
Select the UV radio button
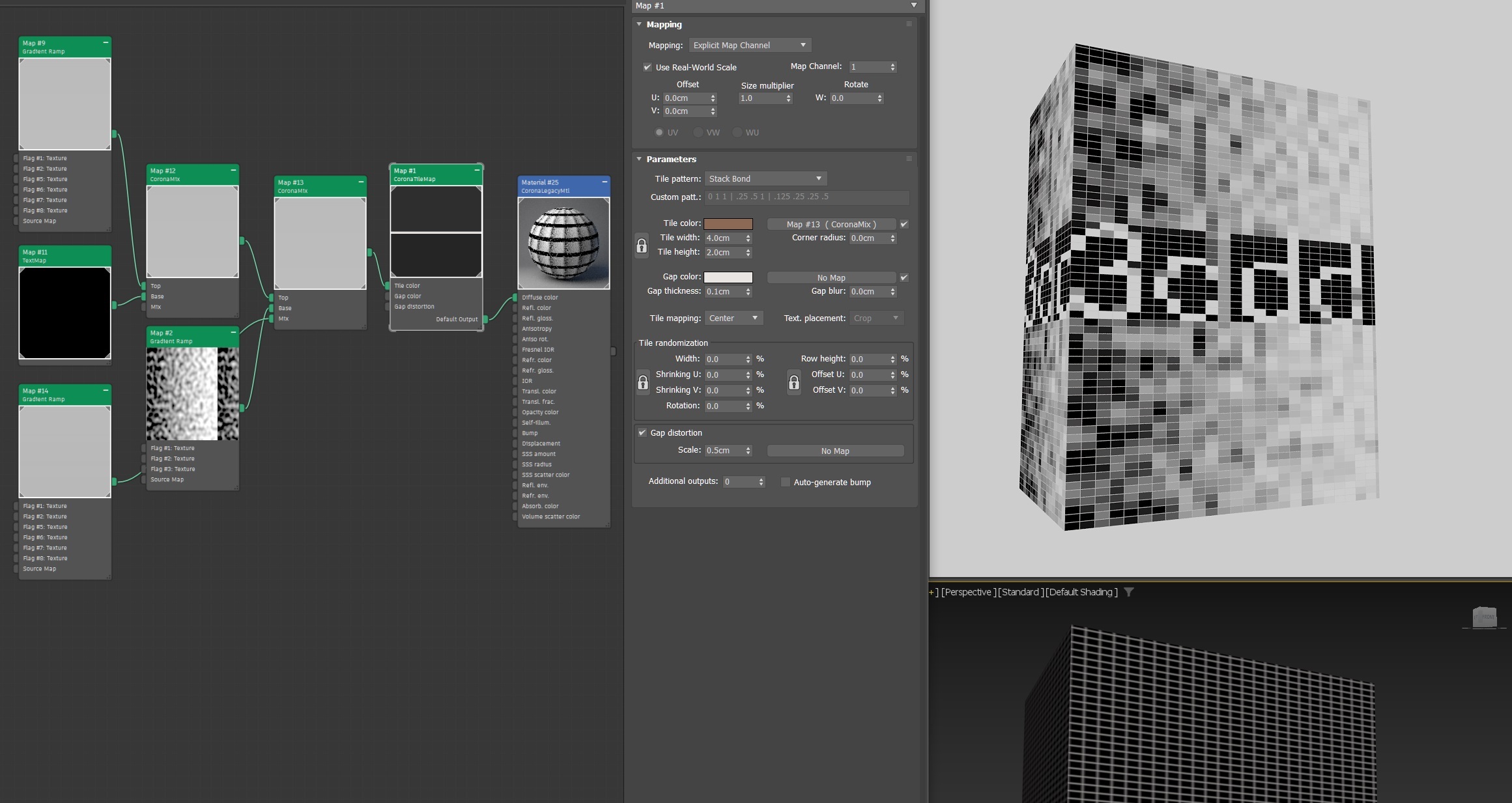659,132
